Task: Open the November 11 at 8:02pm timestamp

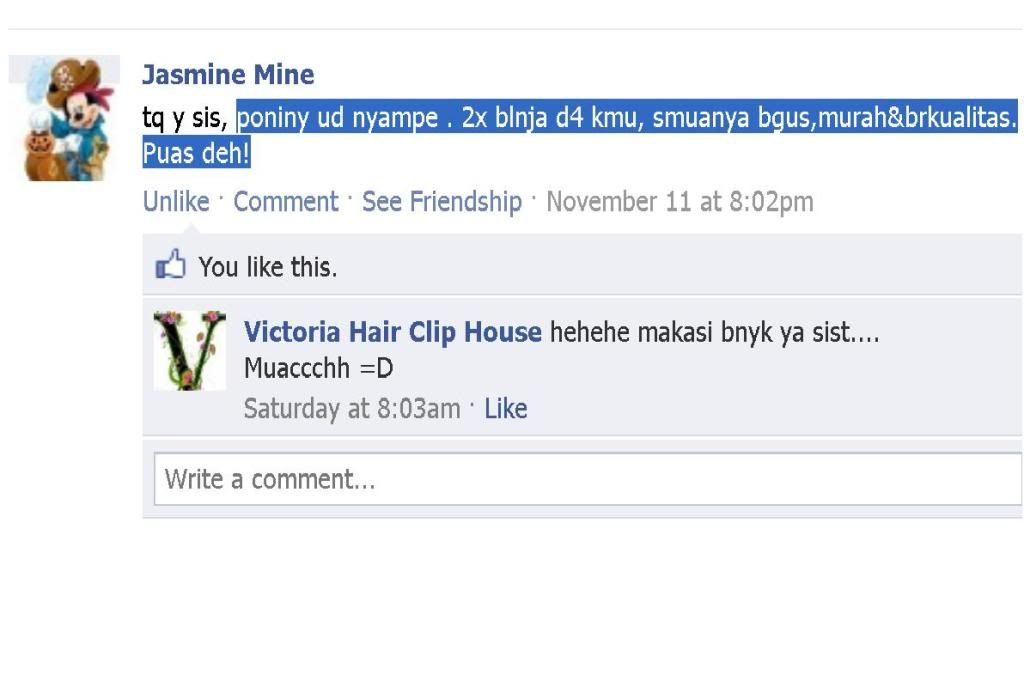Action: pyautogui.click(x=680, y=201)
